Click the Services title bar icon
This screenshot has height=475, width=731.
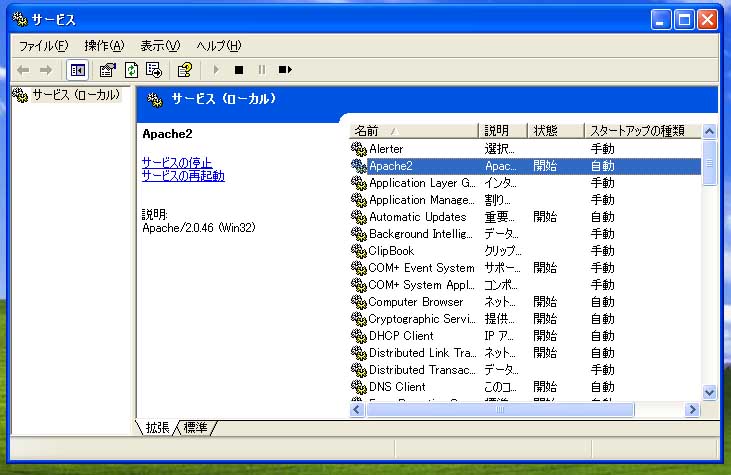[x=20, y=19]
